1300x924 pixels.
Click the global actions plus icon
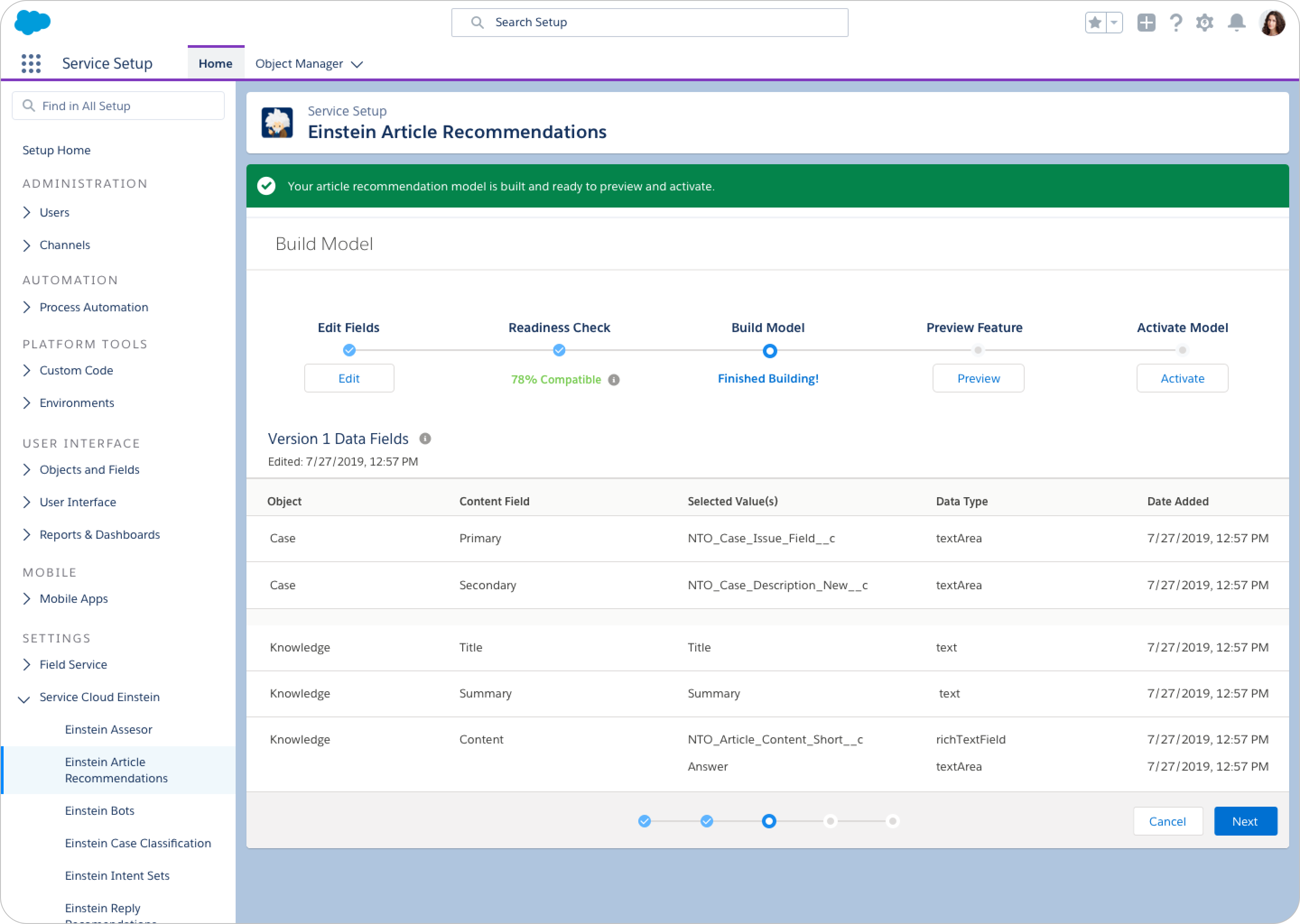click(x=1146, y=23)
